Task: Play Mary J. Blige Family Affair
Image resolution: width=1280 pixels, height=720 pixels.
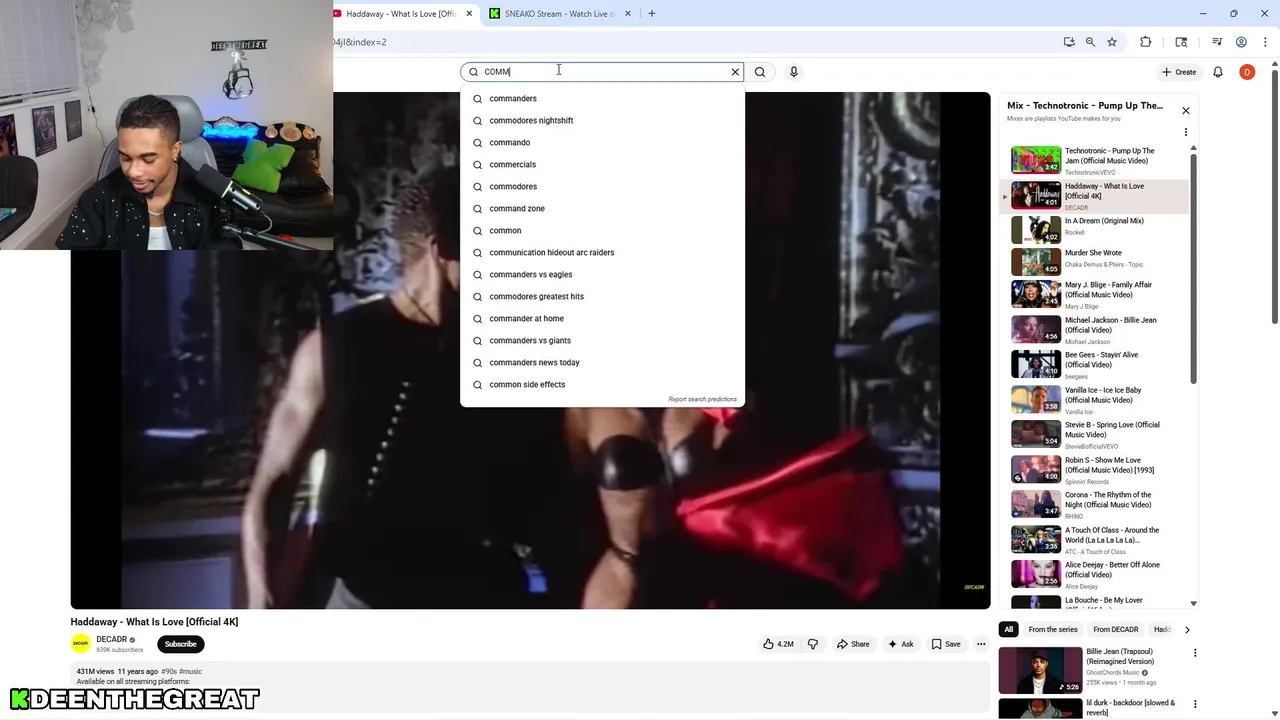Action: (1096, 295)
